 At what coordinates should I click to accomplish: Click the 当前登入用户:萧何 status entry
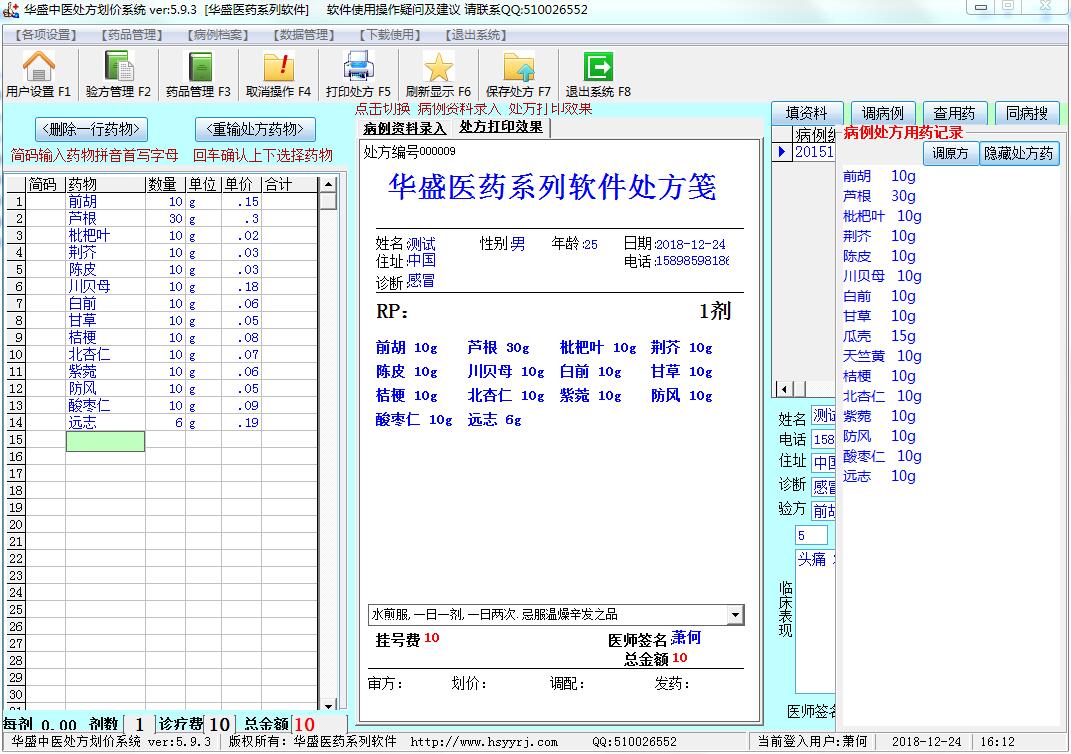click(x=813, y=742)
